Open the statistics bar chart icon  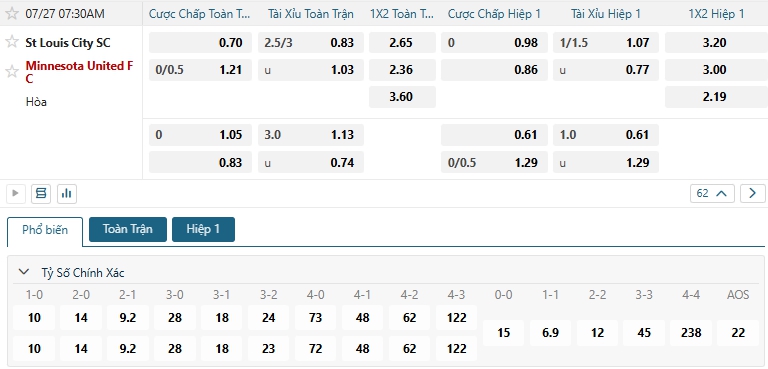(x=67, y=194)
